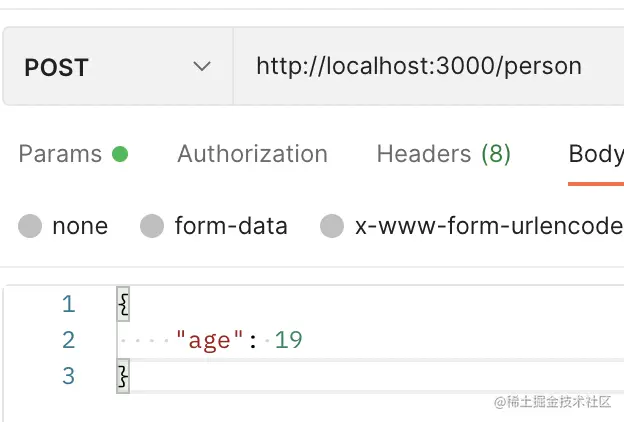
Task: Click line number 1 in editor gutter
Action: click(x=68, y=304)
